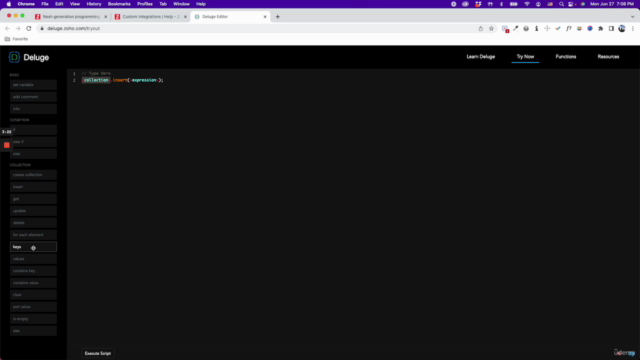Insert the 'info' snippet
This screenshot has height=360, width=640.
[33, 109]
